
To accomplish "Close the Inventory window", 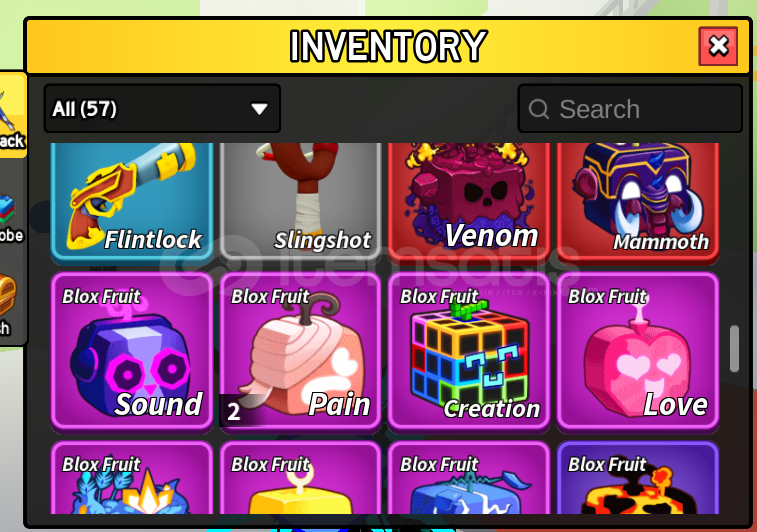I will (x=718, y=46).
